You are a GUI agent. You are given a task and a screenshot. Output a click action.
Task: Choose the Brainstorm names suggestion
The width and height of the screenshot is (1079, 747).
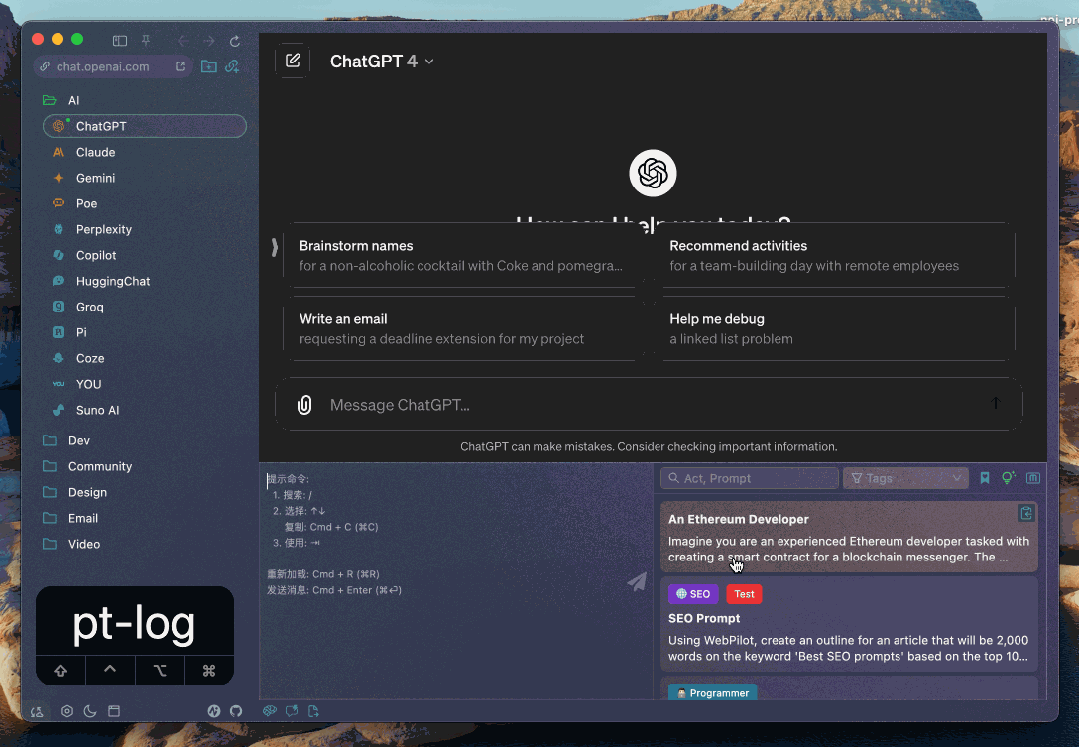coord(460,255)
